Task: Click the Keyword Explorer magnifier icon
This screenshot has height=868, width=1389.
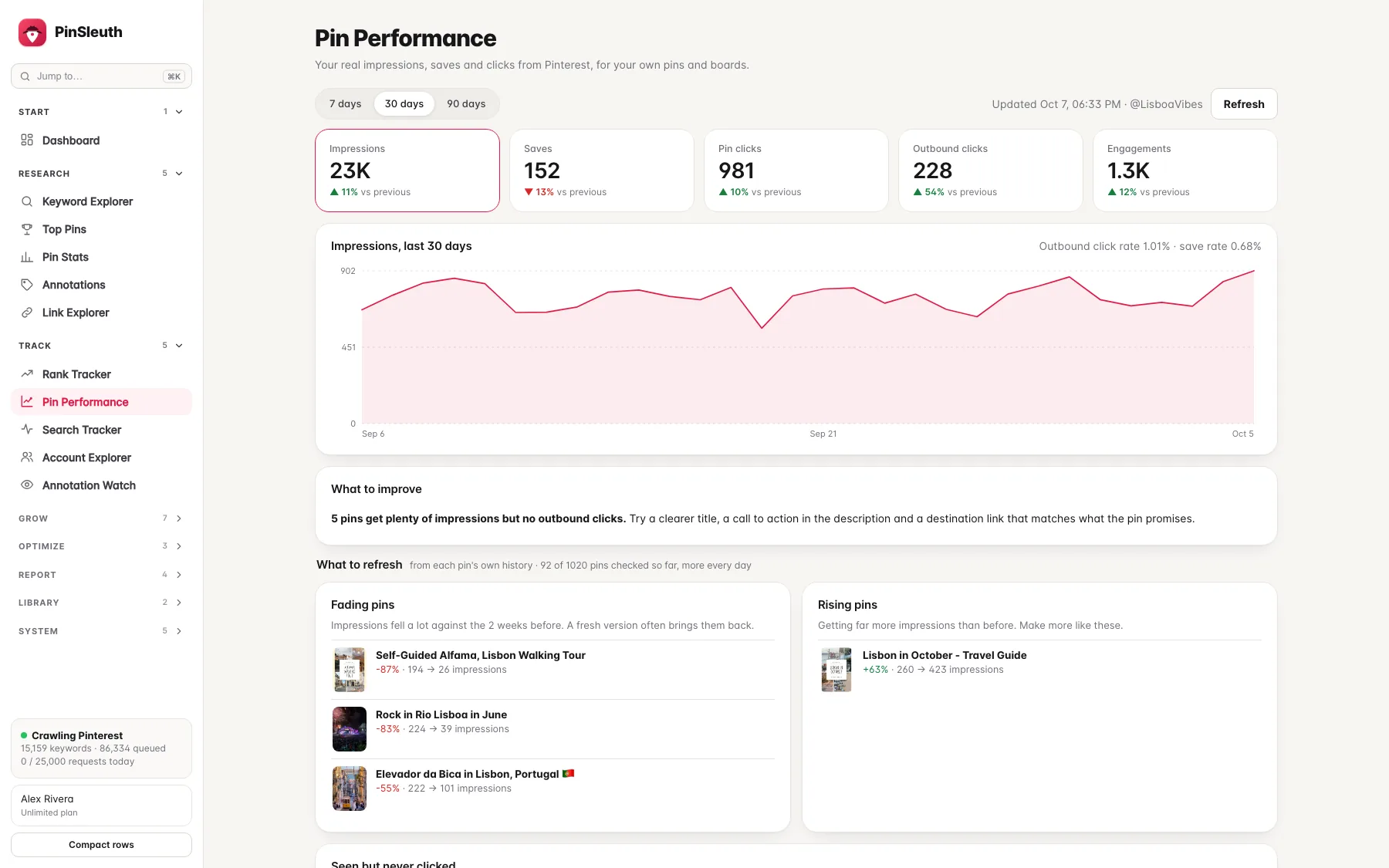Action: coord(27,201)
